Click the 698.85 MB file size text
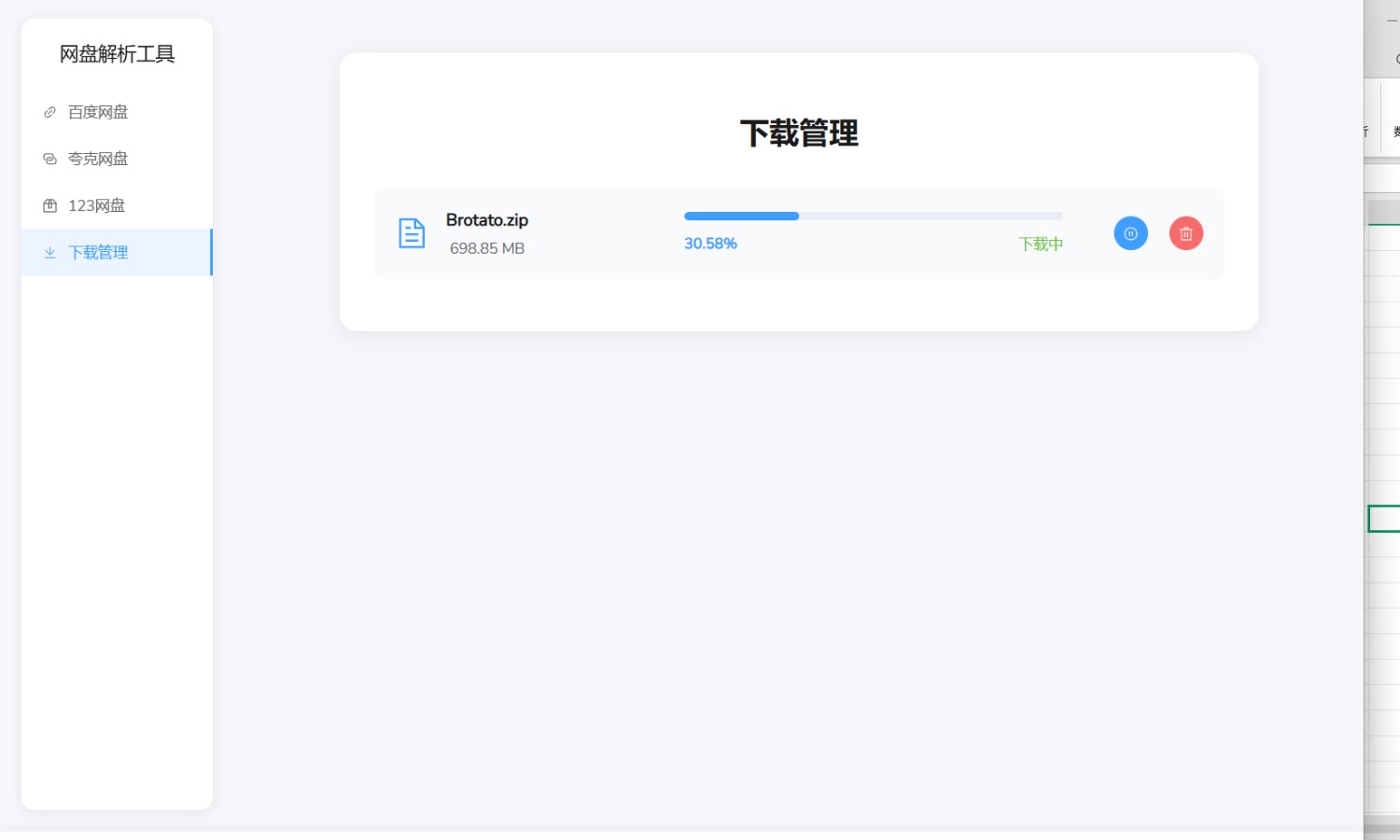 coord(487,248)
